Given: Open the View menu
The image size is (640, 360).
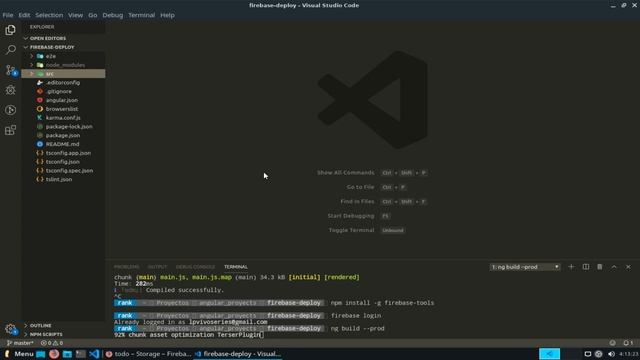Looking at the screenshot, I should [75, 15].
